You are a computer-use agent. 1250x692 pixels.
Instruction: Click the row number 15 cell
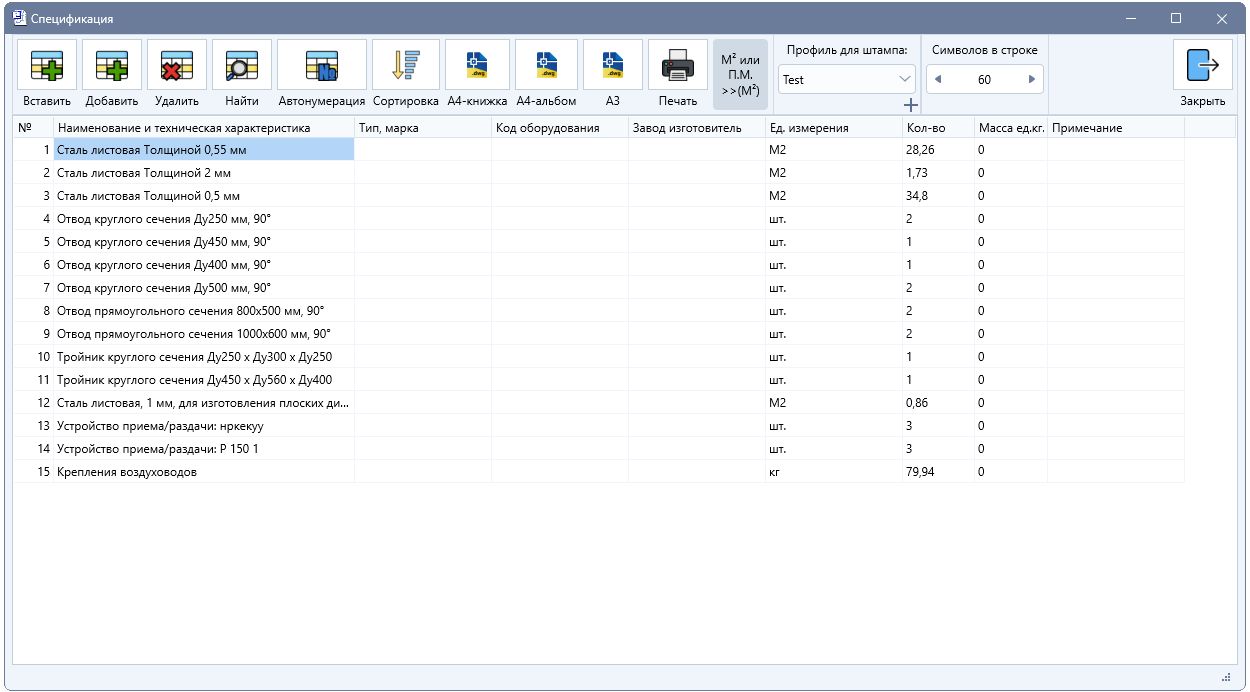[x=33, y=472]
